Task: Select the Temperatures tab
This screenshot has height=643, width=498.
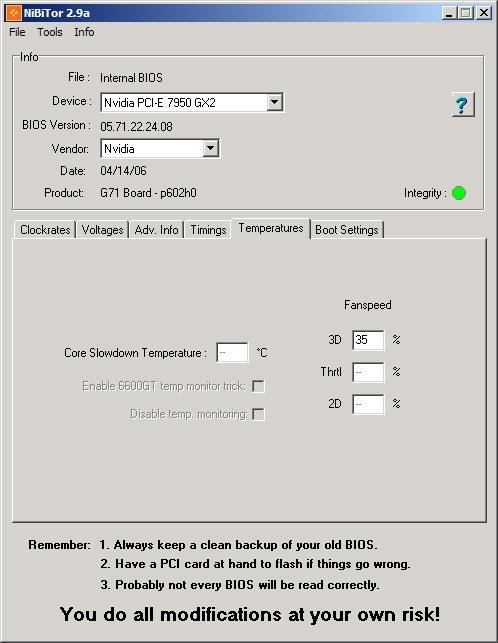Action: coord(271,228)
